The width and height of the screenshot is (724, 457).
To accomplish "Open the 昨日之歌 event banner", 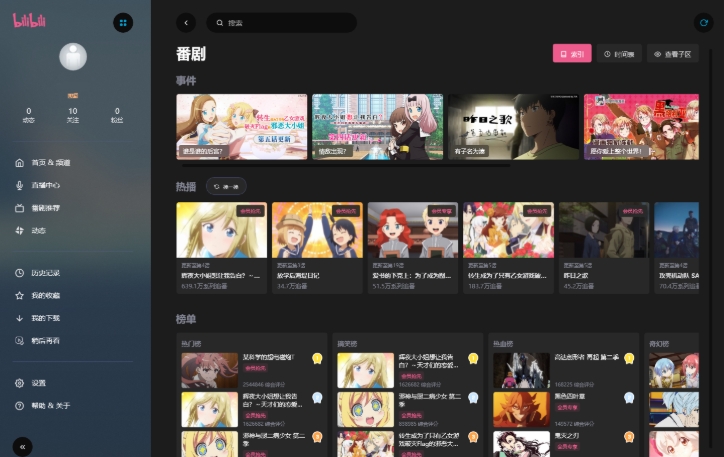I will coord(513,127).
